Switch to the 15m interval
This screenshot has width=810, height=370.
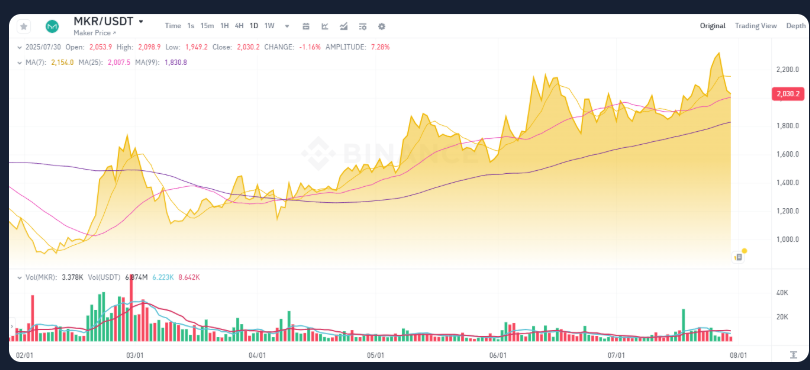[207, 26]
